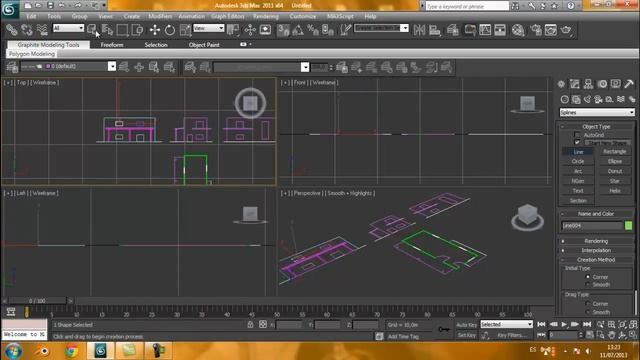Open the Rendered Frame Window icon
The image size is (640, 360).
click(551, 30)
